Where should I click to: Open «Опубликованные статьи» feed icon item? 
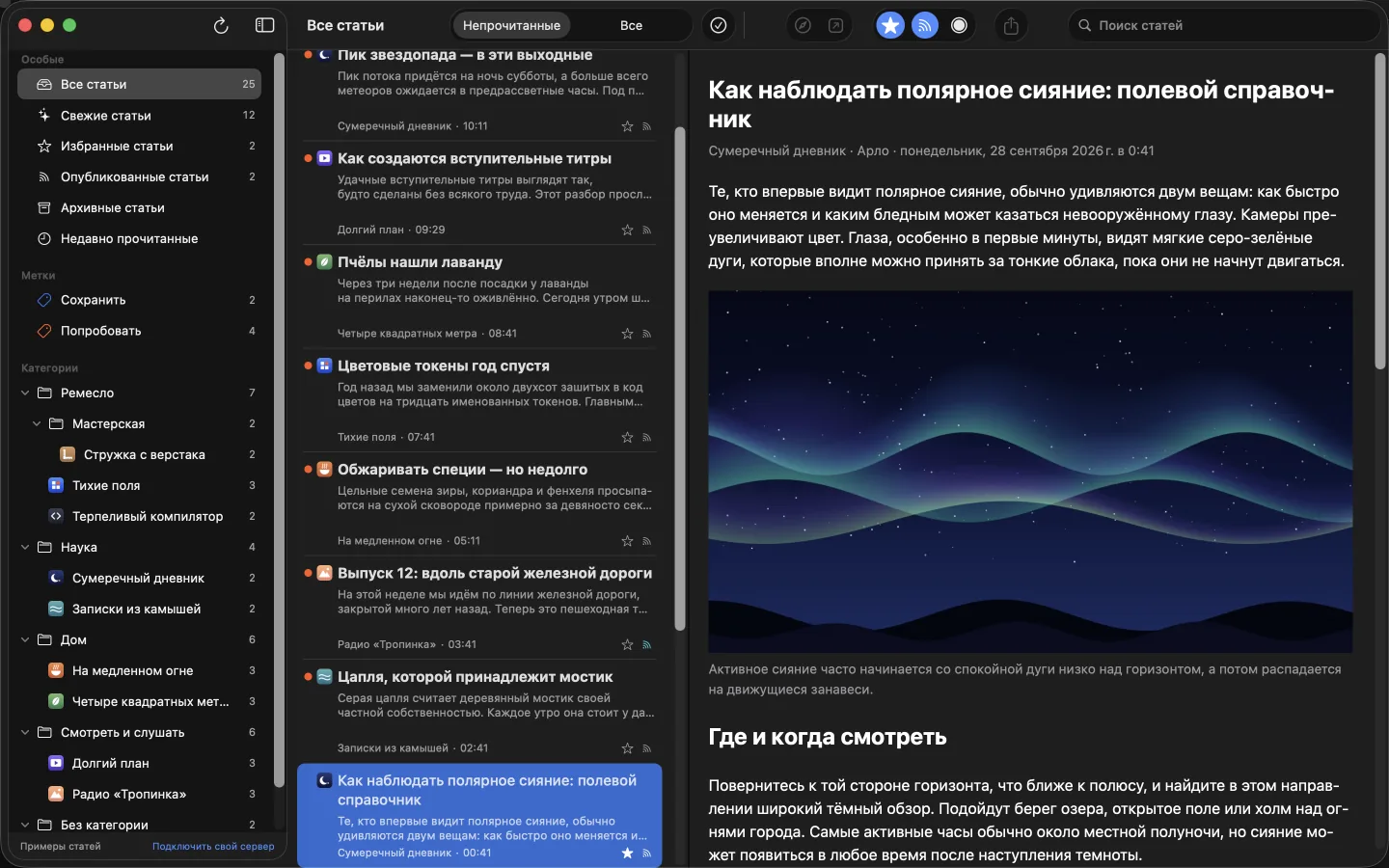[x=139, y=177]
